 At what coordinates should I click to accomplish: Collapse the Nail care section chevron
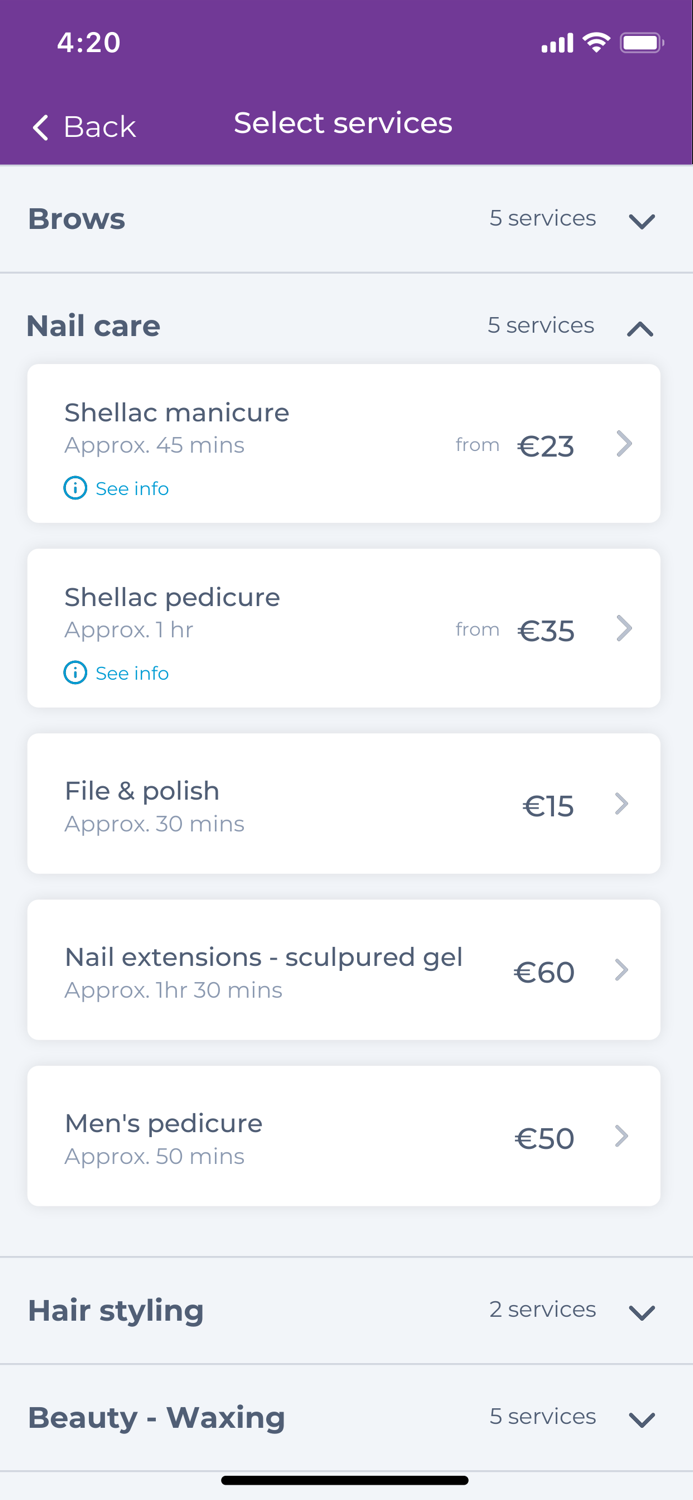[640, 328]
